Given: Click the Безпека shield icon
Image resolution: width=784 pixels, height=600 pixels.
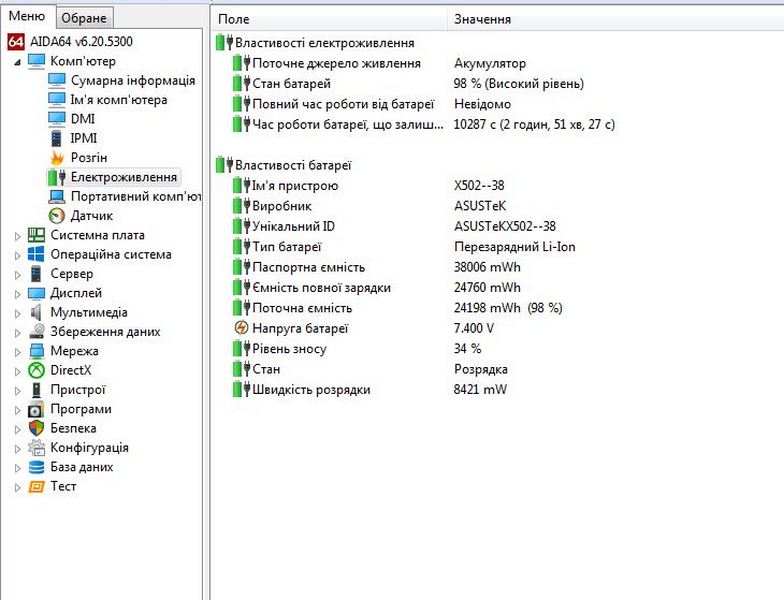Looking at the screenshot, I should pos(35,428).
